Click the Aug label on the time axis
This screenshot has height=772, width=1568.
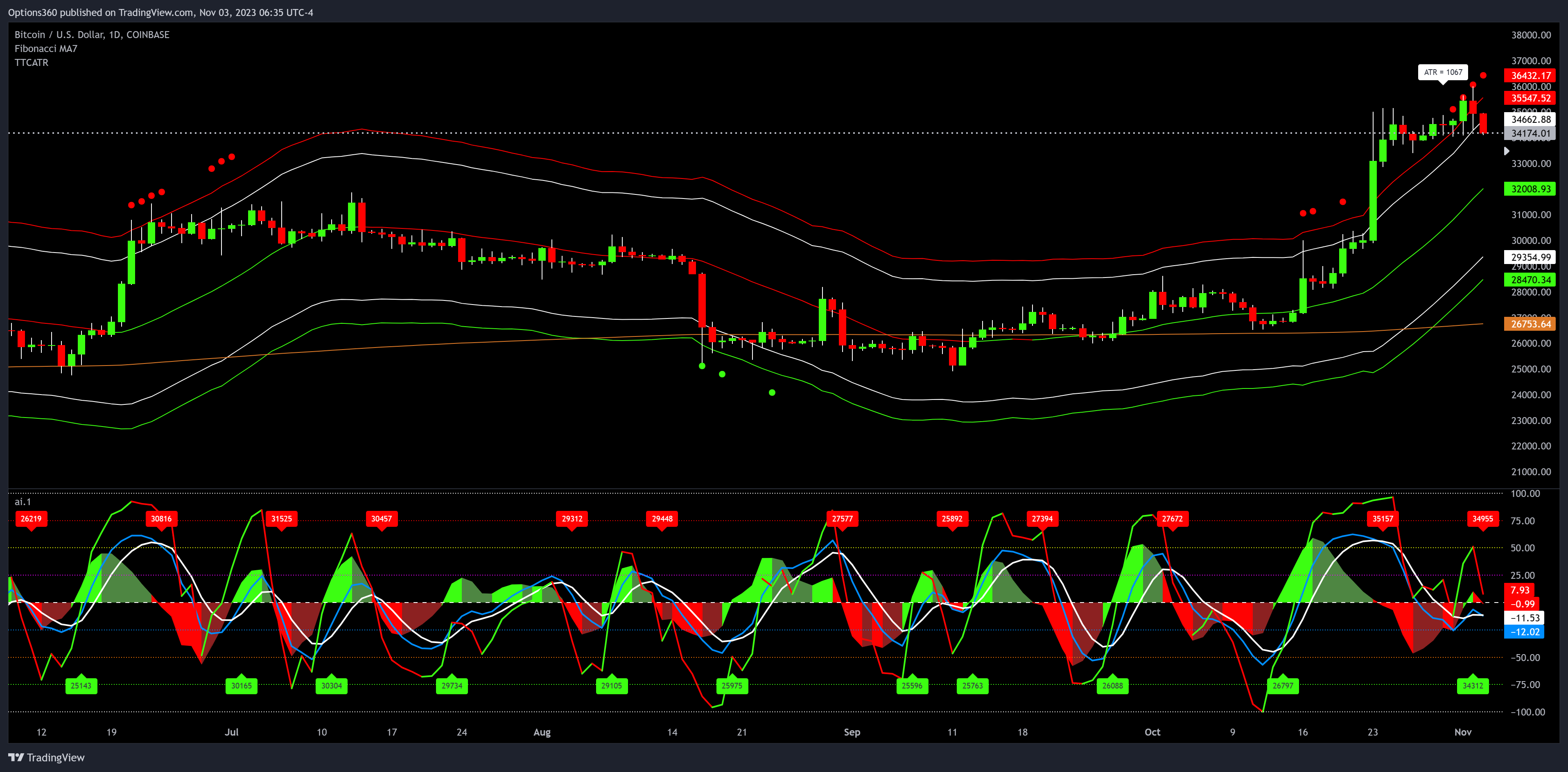542,732
